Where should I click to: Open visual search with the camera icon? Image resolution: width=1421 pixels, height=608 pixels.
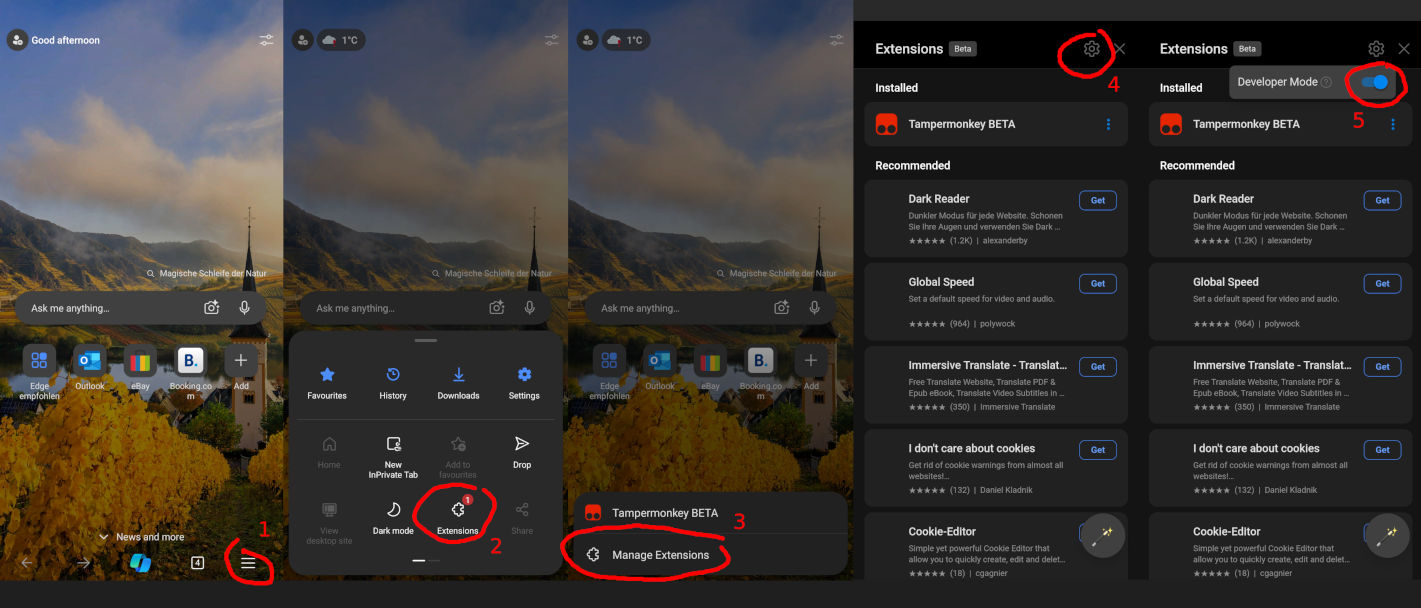[x=211, y=307]
